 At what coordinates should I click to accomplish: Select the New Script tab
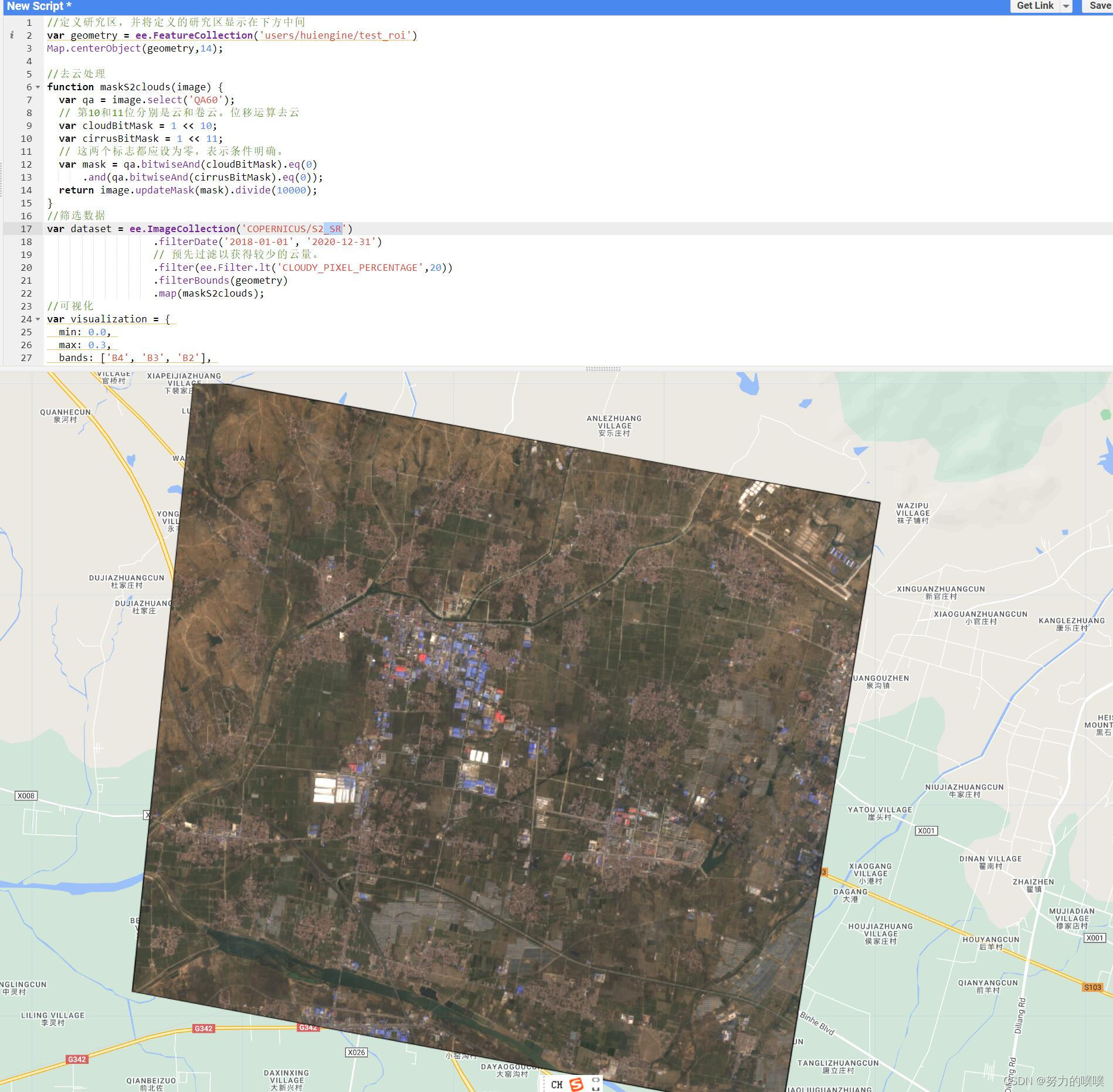coord(38,6)
